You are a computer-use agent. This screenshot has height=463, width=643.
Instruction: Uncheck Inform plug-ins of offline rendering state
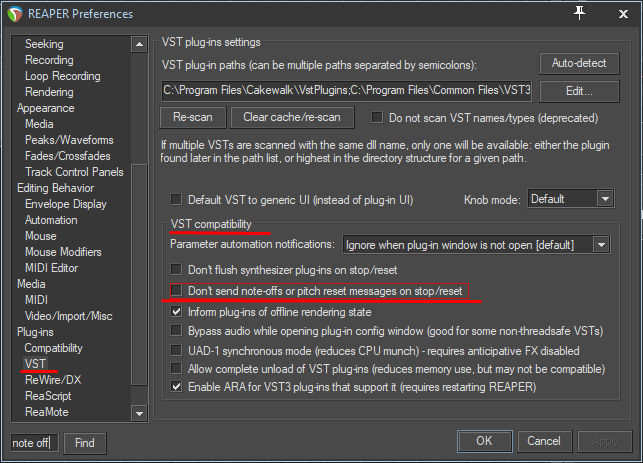(x=177, y=311)
